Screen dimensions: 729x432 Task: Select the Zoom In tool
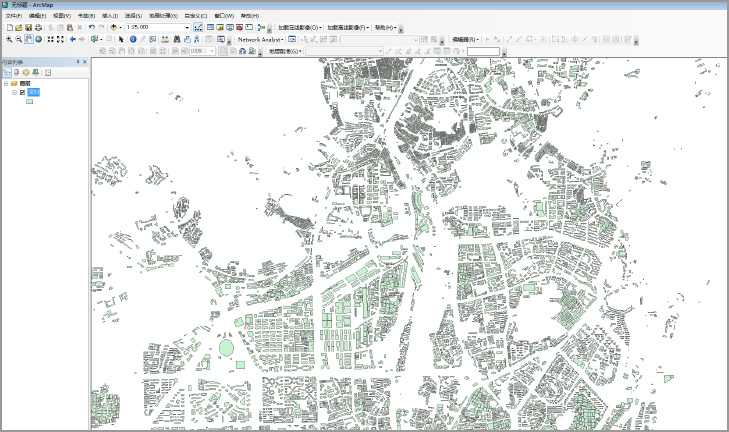pos(9,40)
